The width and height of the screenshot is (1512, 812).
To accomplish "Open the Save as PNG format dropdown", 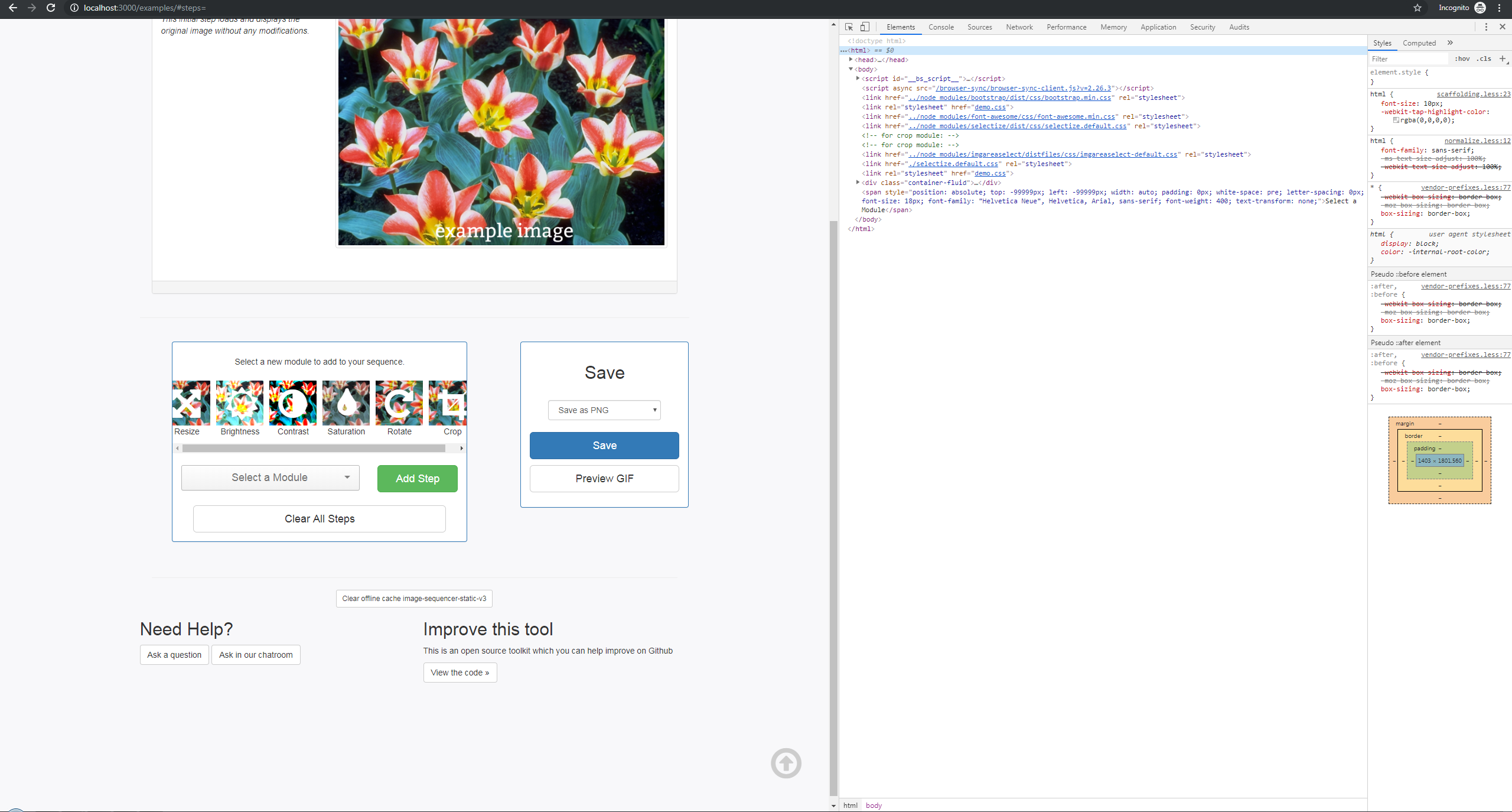I will pyautogui.click(x=604, y=410).
